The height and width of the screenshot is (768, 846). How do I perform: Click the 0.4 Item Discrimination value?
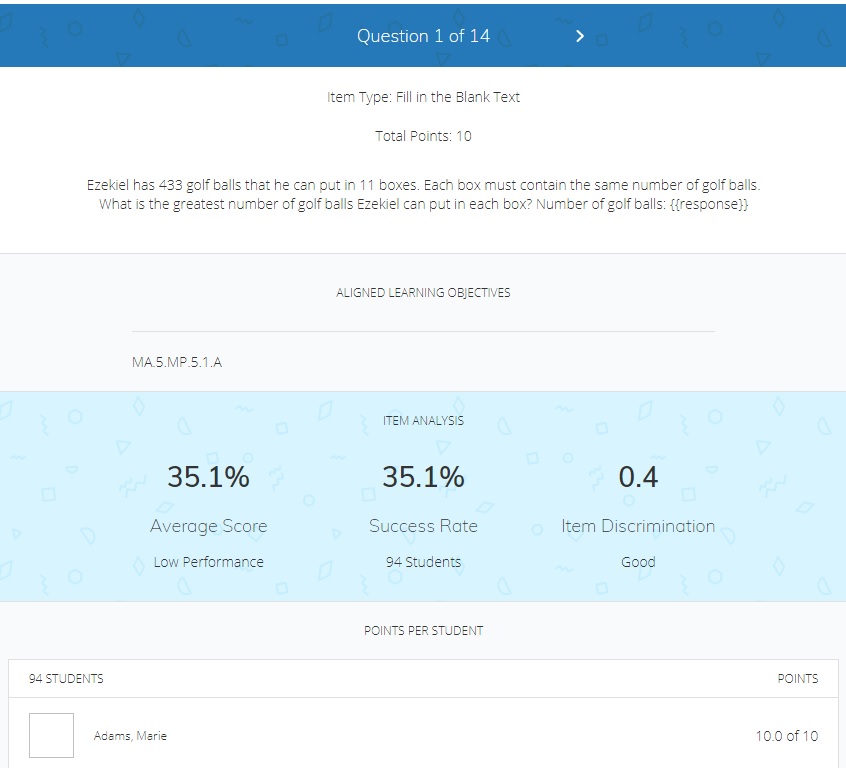[x=638, y=477]
